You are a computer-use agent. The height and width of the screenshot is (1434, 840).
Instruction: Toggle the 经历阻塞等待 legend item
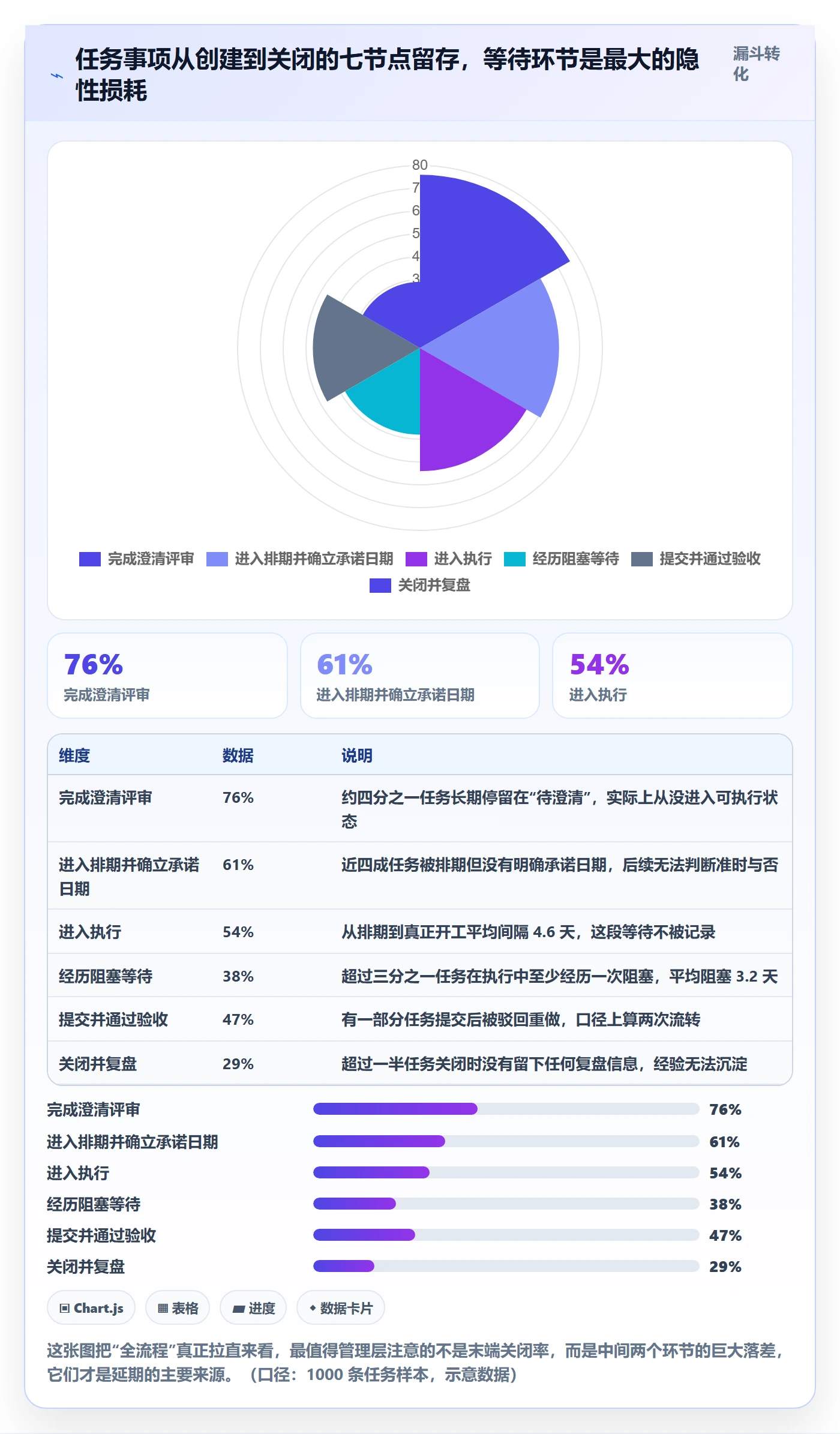click(561, 559)
